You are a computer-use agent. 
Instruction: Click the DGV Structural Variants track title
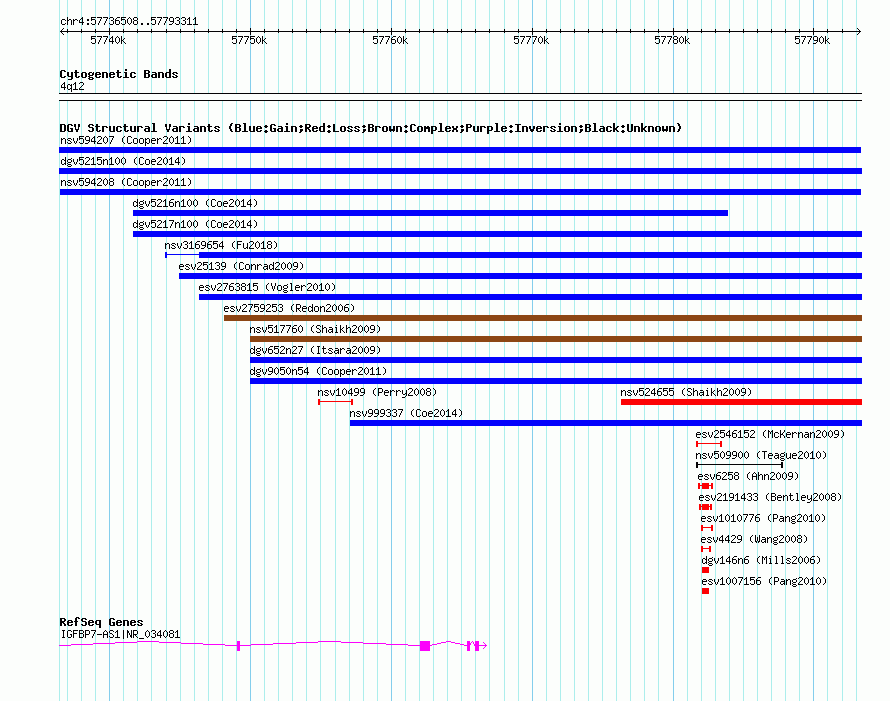point(371,128)
